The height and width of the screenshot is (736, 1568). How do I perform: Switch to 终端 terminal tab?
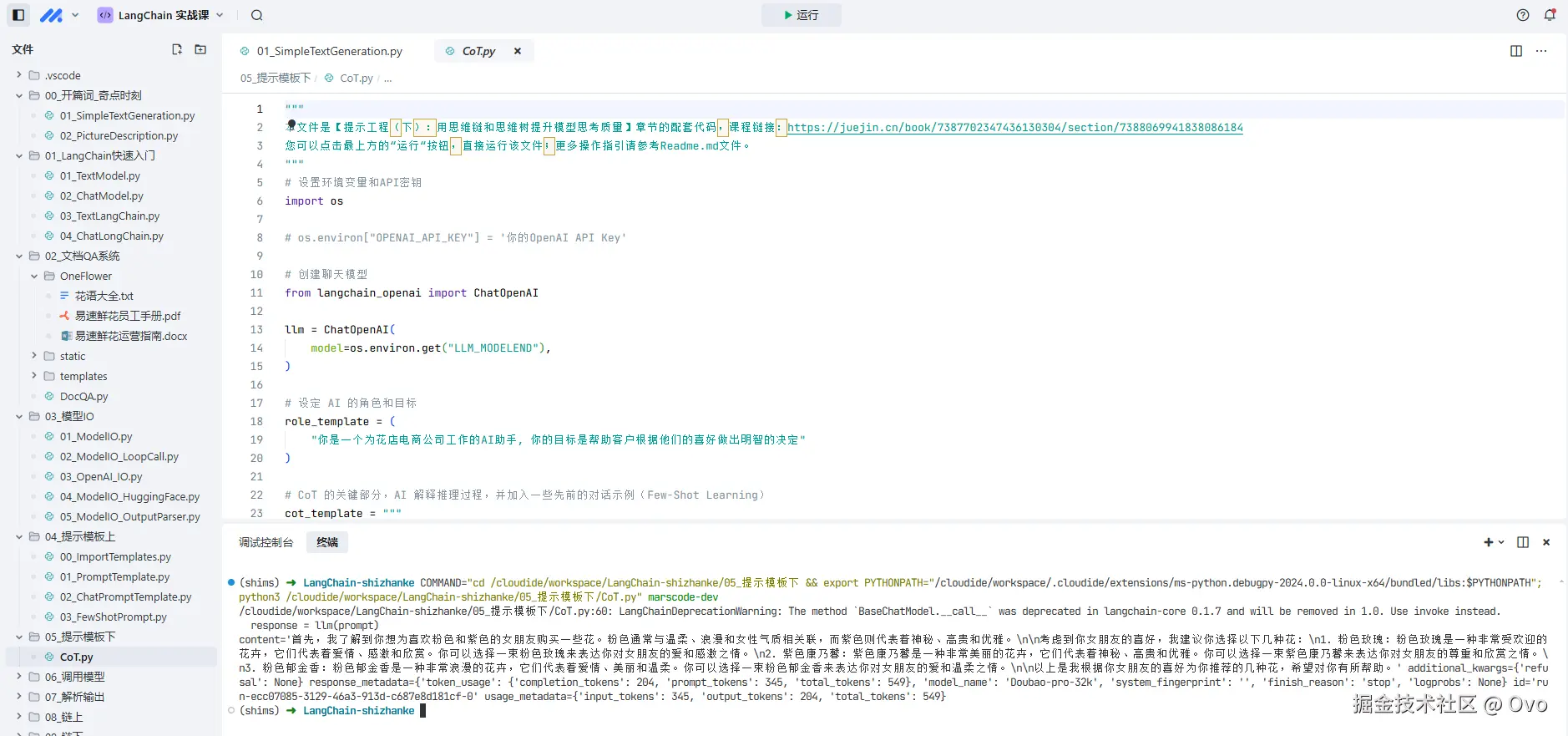tap(327, 542)
